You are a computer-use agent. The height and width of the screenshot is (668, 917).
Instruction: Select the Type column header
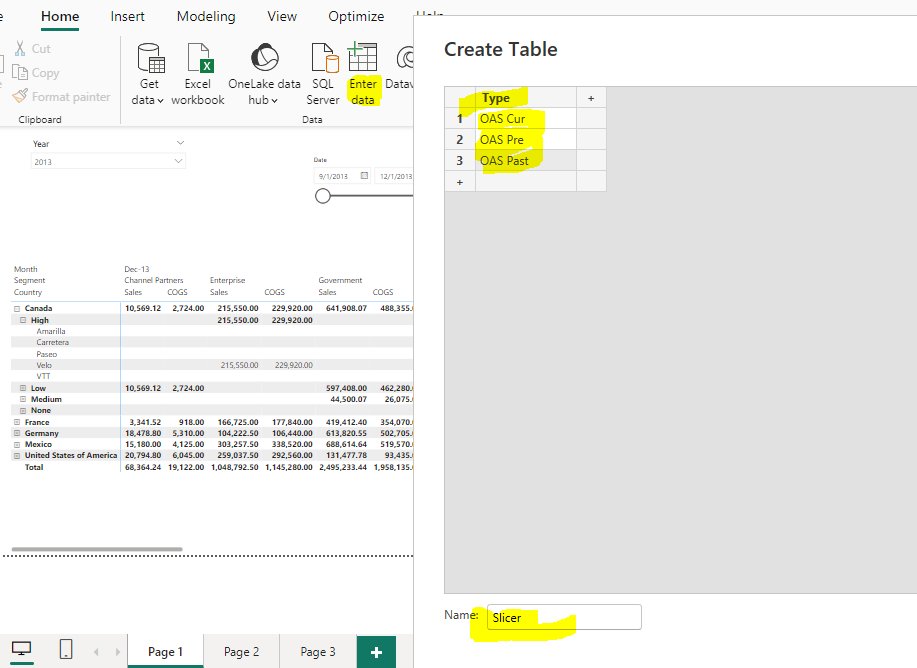pos(526,98)
